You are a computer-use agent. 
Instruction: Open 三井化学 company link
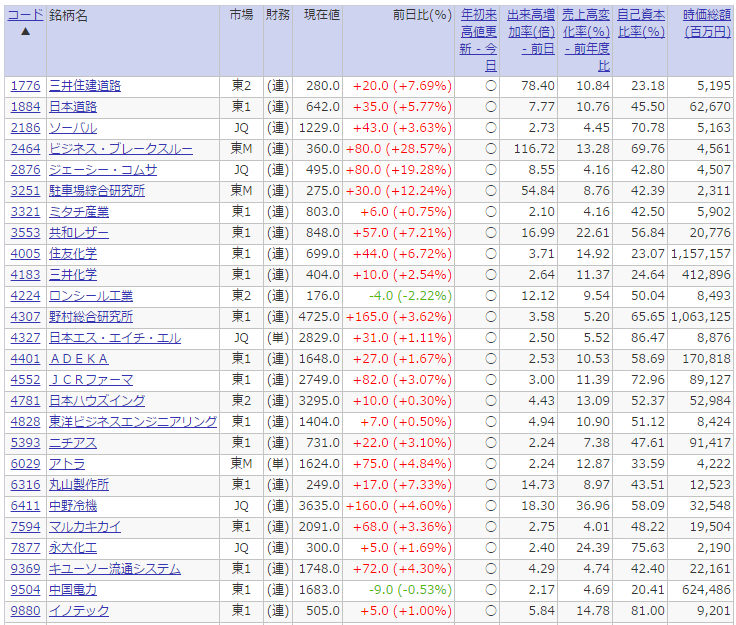pos(73,275)
